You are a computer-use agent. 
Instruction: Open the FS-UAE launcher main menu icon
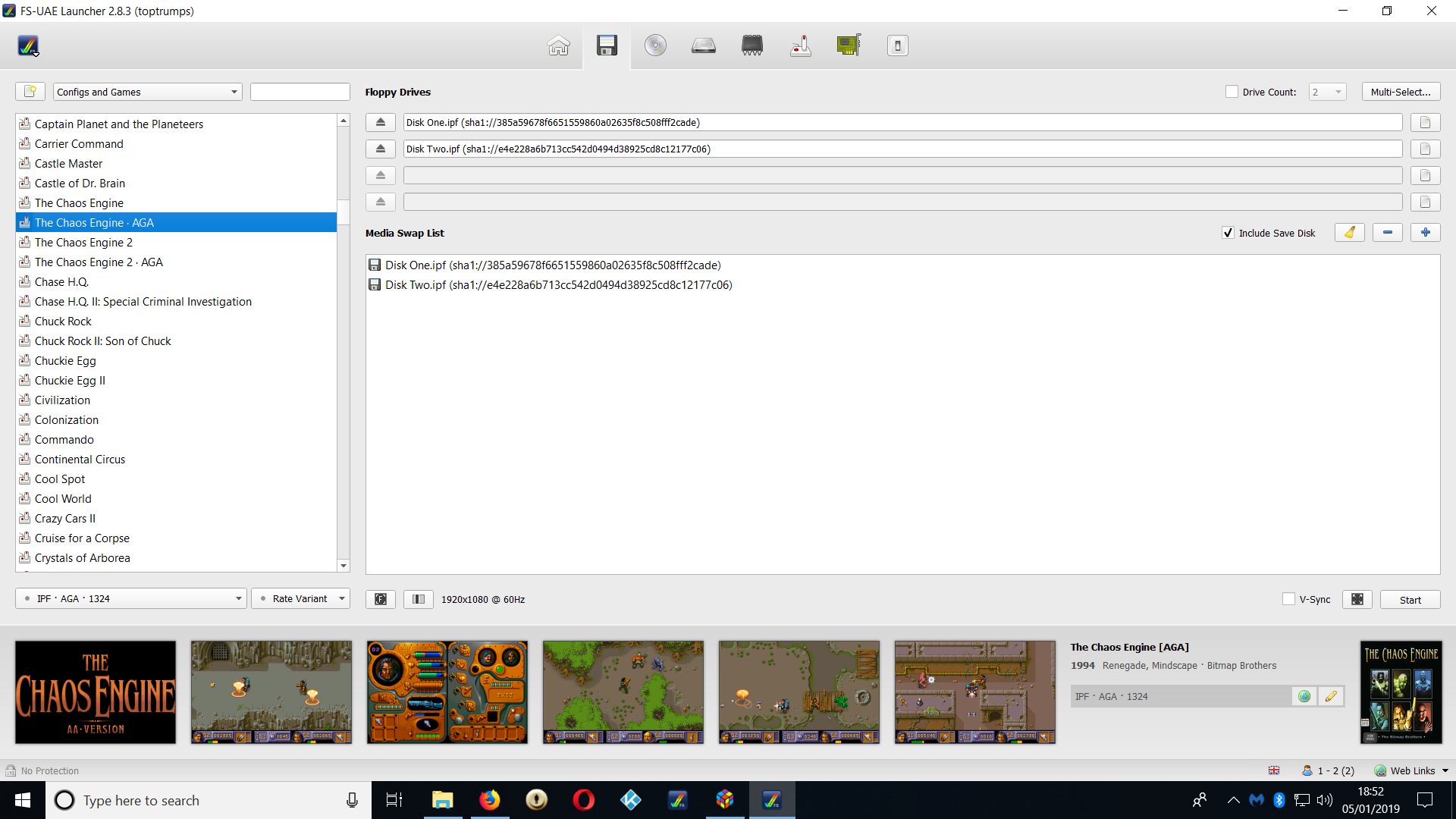click(x=28, y=45)
